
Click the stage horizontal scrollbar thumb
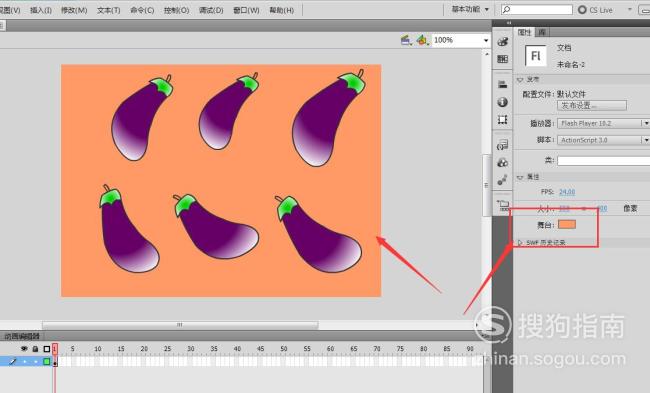pyautogui.click(x=180, y=325)
